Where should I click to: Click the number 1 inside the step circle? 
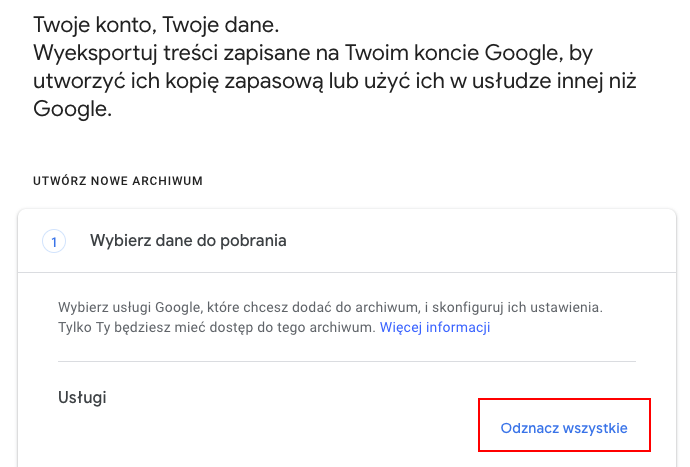click(x=54, y=241)
